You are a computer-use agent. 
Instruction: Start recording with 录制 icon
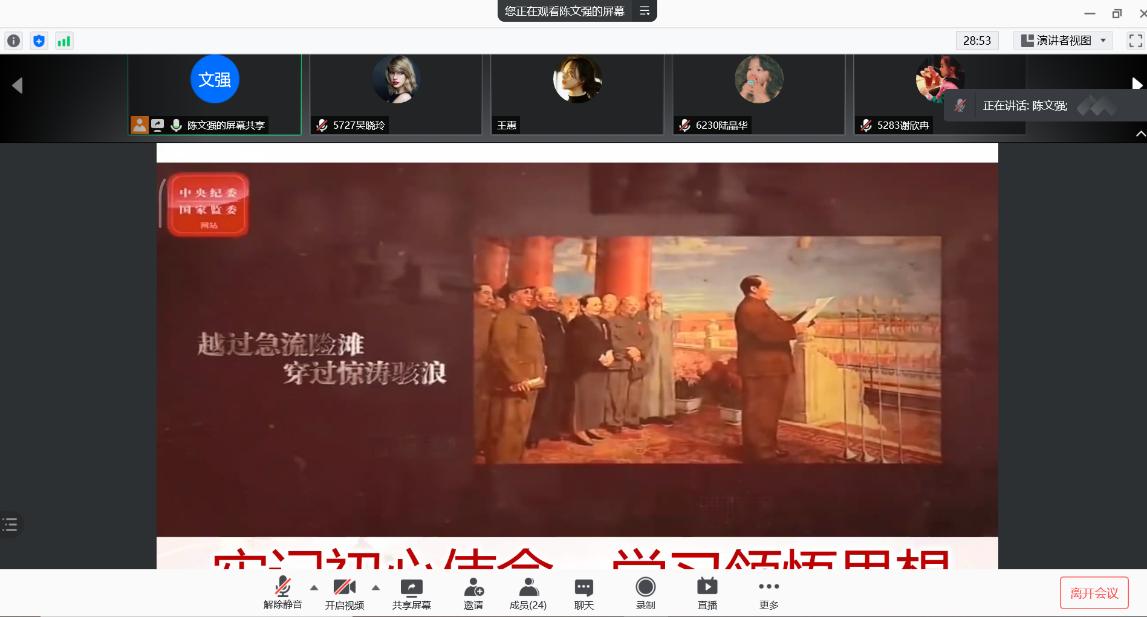646,593
